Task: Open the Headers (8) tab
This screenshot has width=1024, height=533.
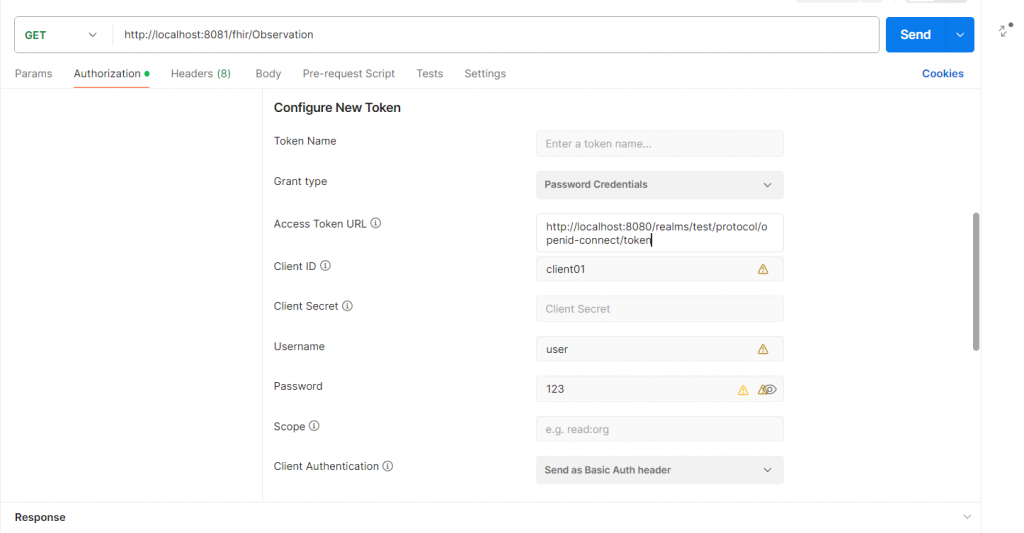Action: point(200,74)
